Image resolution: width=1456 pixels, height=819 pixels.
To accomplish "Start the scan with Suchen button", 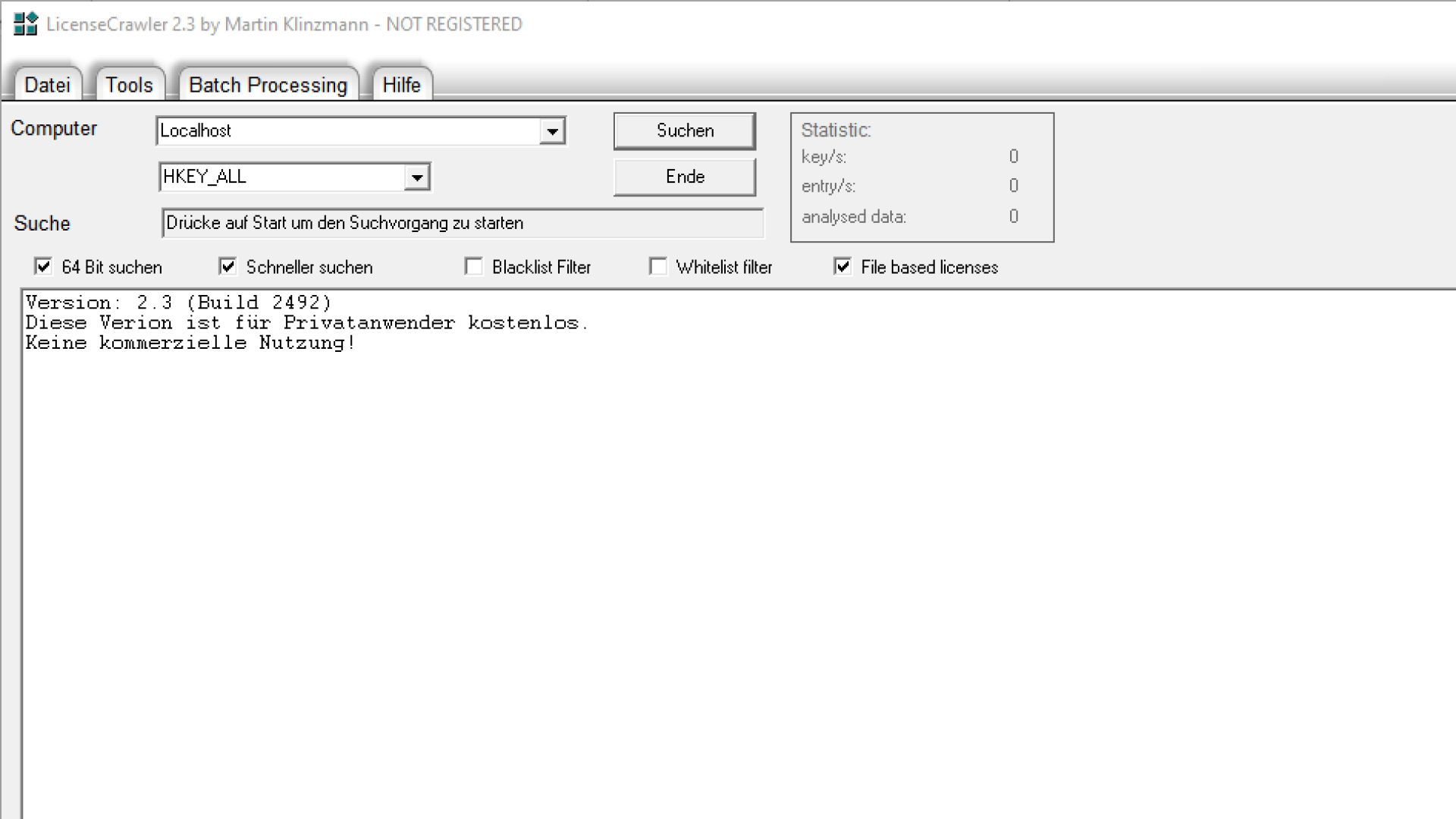I will [x=685, y=130].
